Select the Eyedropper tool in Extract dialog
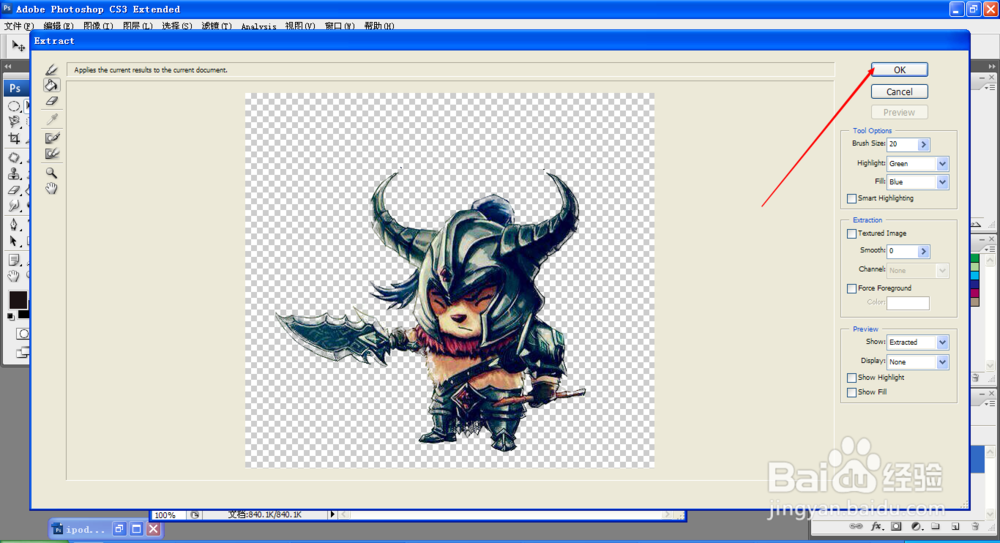Screen dimensions: 1000x543 click(52, 119)
